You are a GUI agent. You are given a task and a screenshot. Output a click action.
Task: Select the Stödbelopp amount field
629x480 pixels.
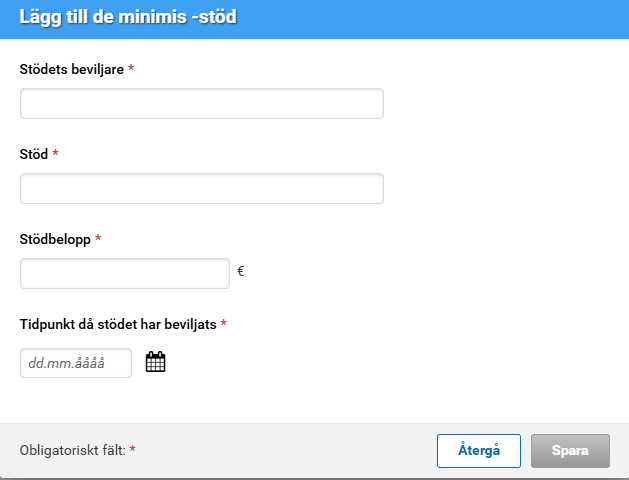pos(125,274)
